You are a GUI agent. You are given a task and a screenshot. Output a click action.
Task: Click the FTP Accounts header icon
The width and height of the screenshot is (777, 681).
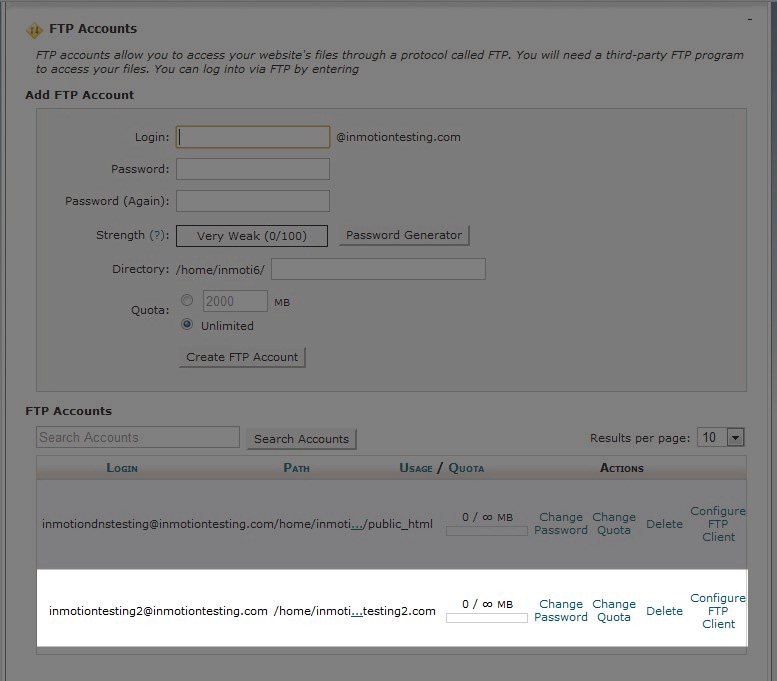(x=34, y=30)
